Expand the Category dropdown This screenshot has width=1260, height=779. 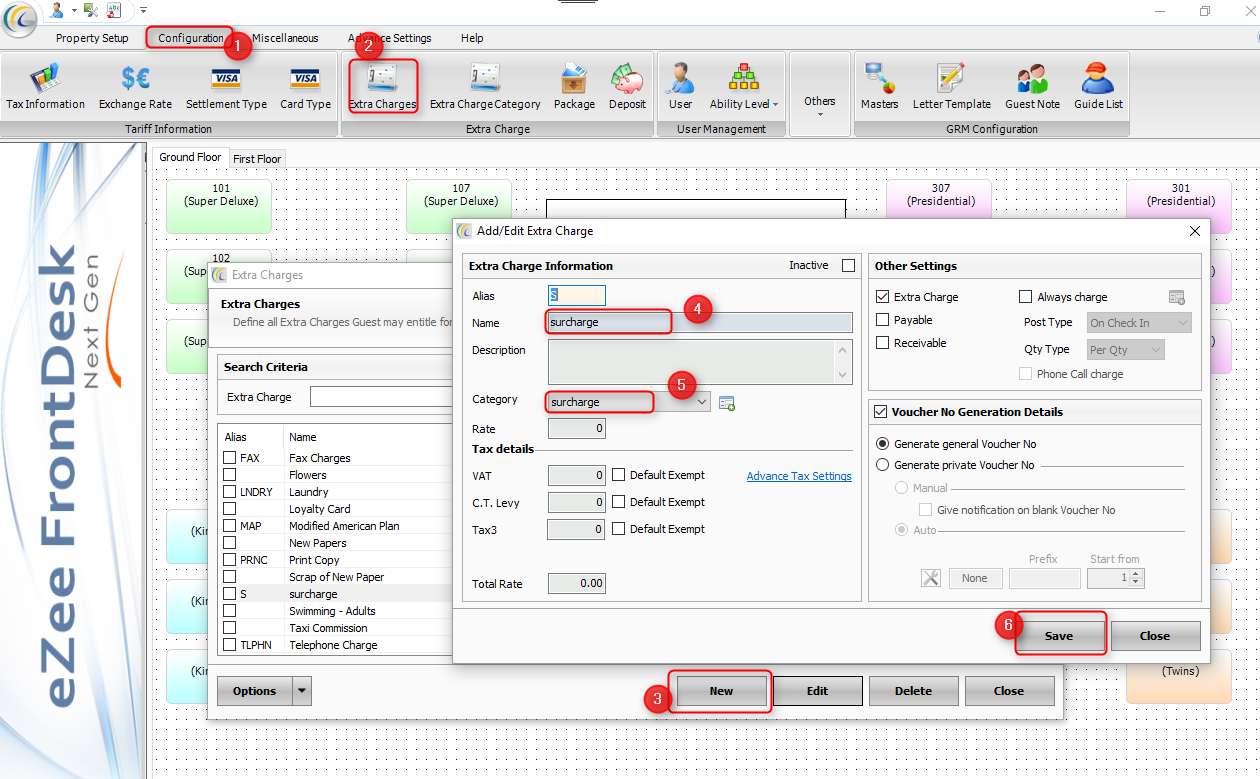click(x=702, y=402)
